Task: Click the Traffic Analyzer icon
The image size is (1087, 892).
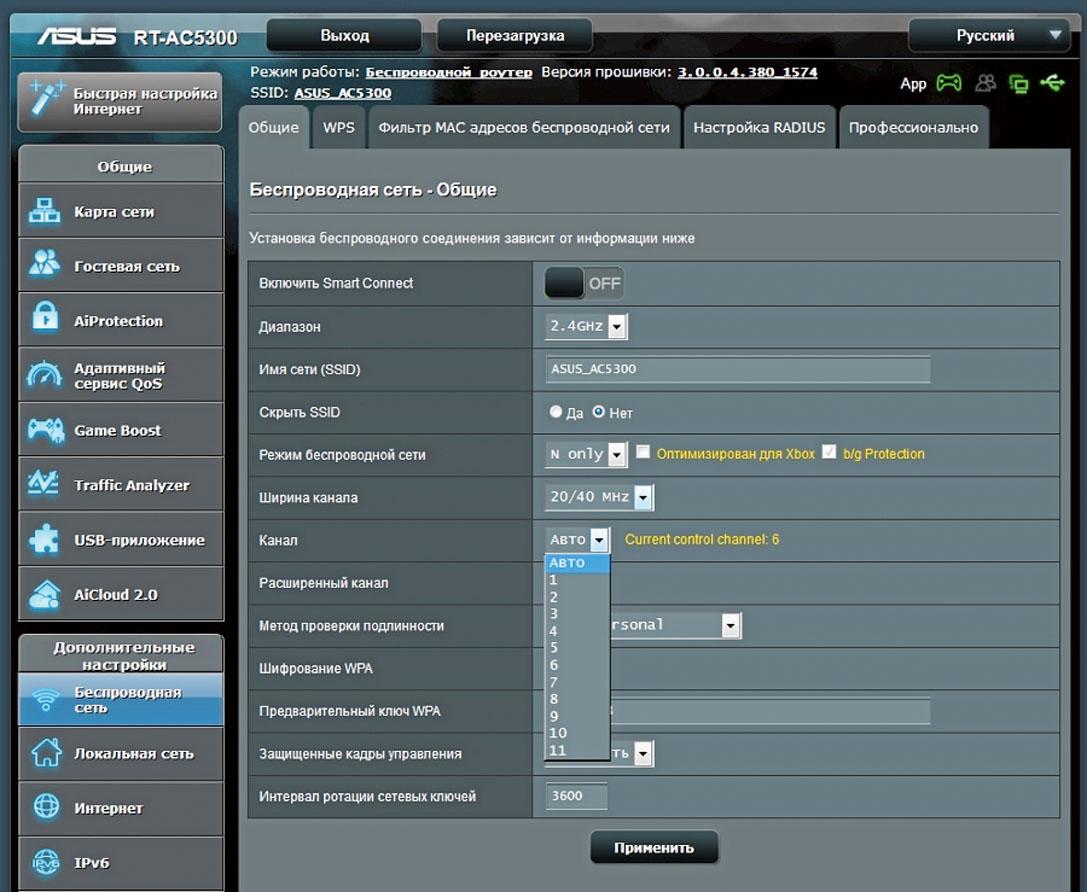Action: click(x=45, y=484)
